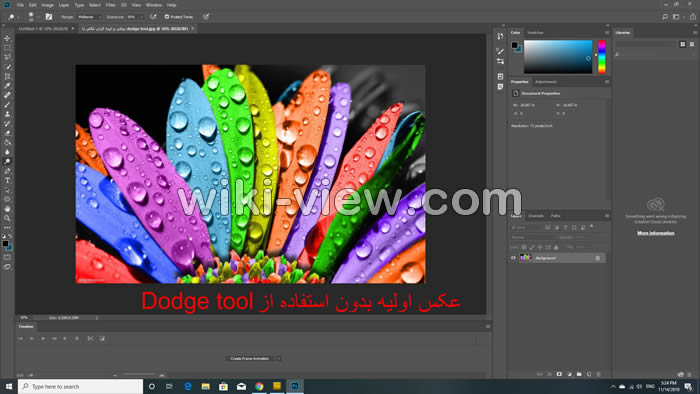The height and width of the screenshot is (394, 700).
Task: Select the Brush tool
Action: [7, 104]
